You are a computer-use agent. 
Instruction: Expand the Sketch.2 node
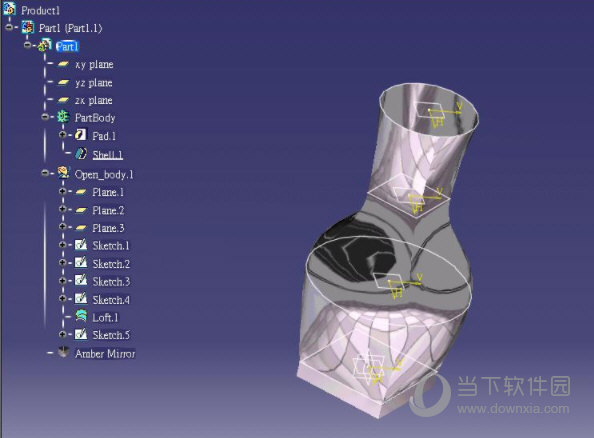pos(63,263)
